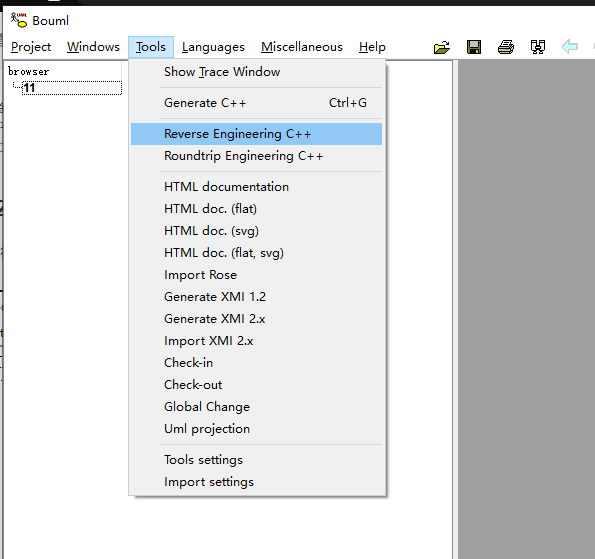Open the Miscellaneous menu
The width and height of the screenshot is (595, 559).
coord(302,47)
